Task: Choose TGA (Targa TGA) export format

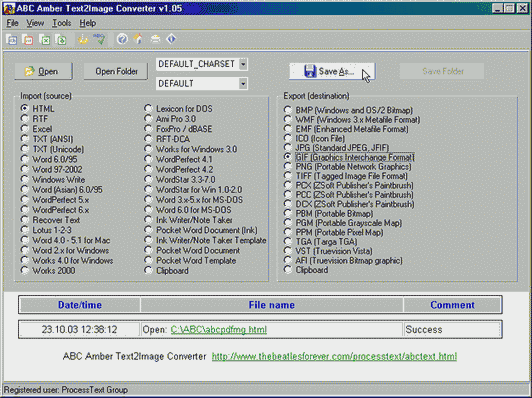Action: 321,242
